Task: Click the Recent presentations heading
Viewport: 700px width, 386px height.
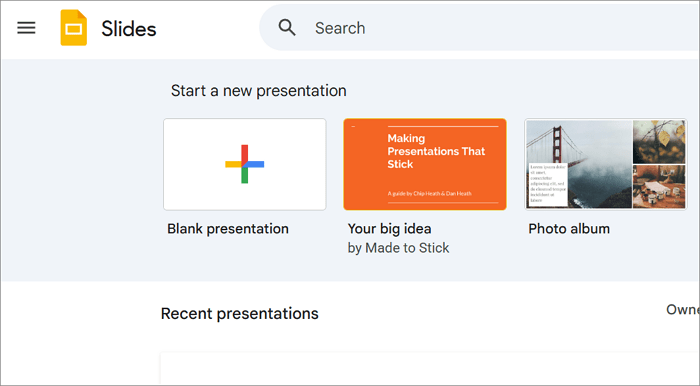Action: 240,314
